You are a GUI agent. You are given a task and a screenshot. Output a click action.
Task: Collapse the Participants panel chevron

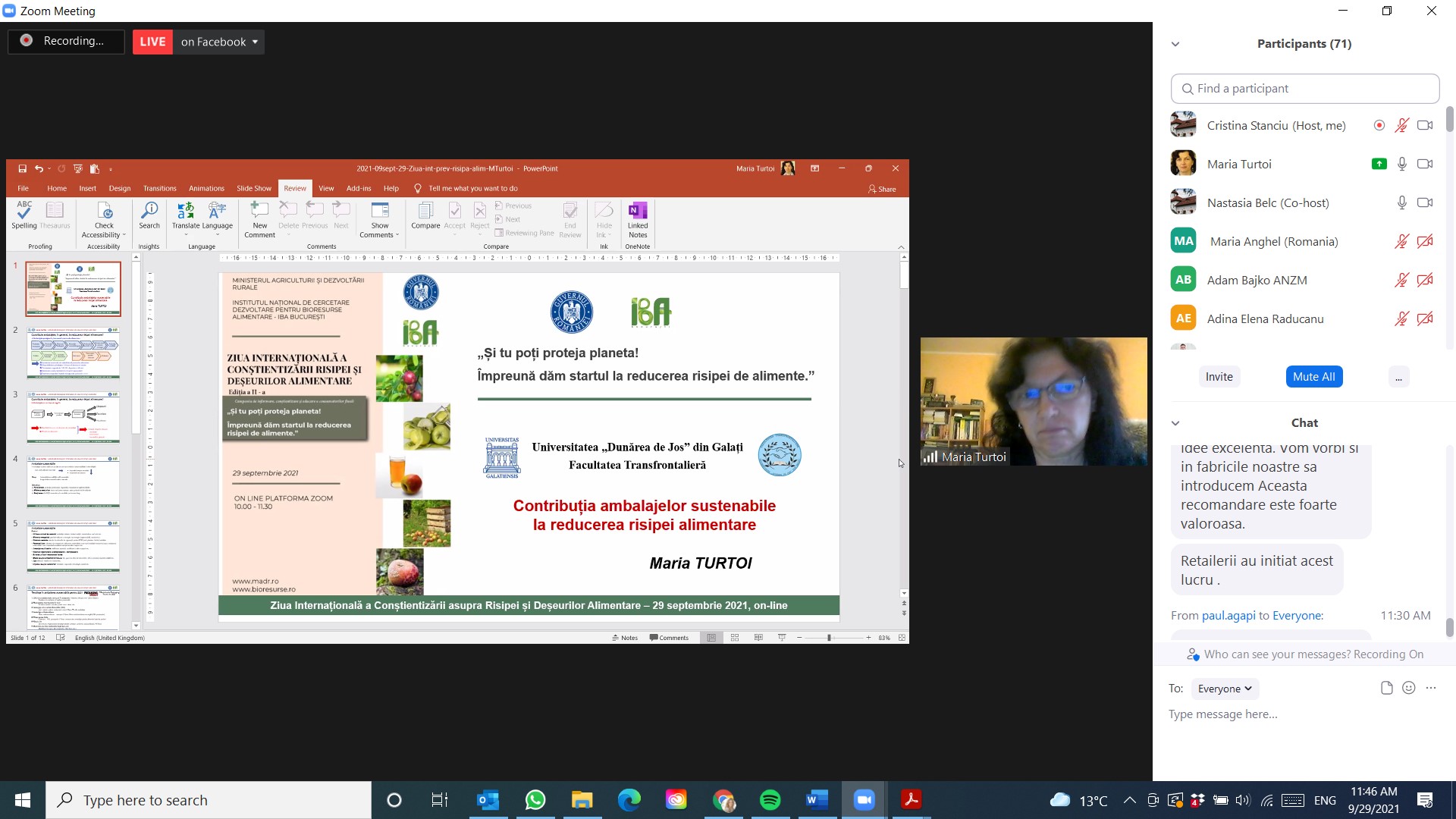pyautogui.click(x=1175, y=44)
